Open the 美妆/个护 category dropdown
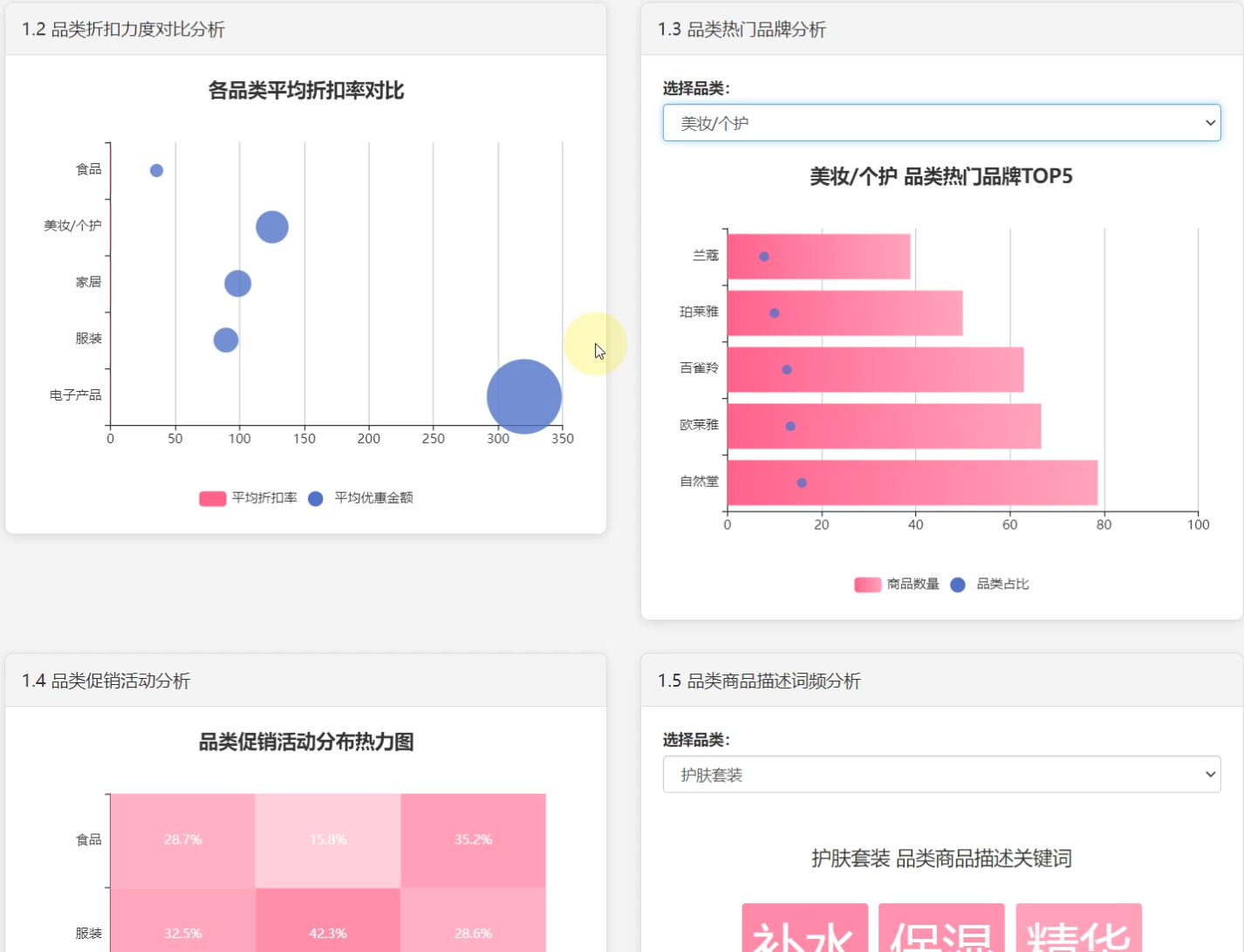 pyautogui.click(x=941, y=123)
